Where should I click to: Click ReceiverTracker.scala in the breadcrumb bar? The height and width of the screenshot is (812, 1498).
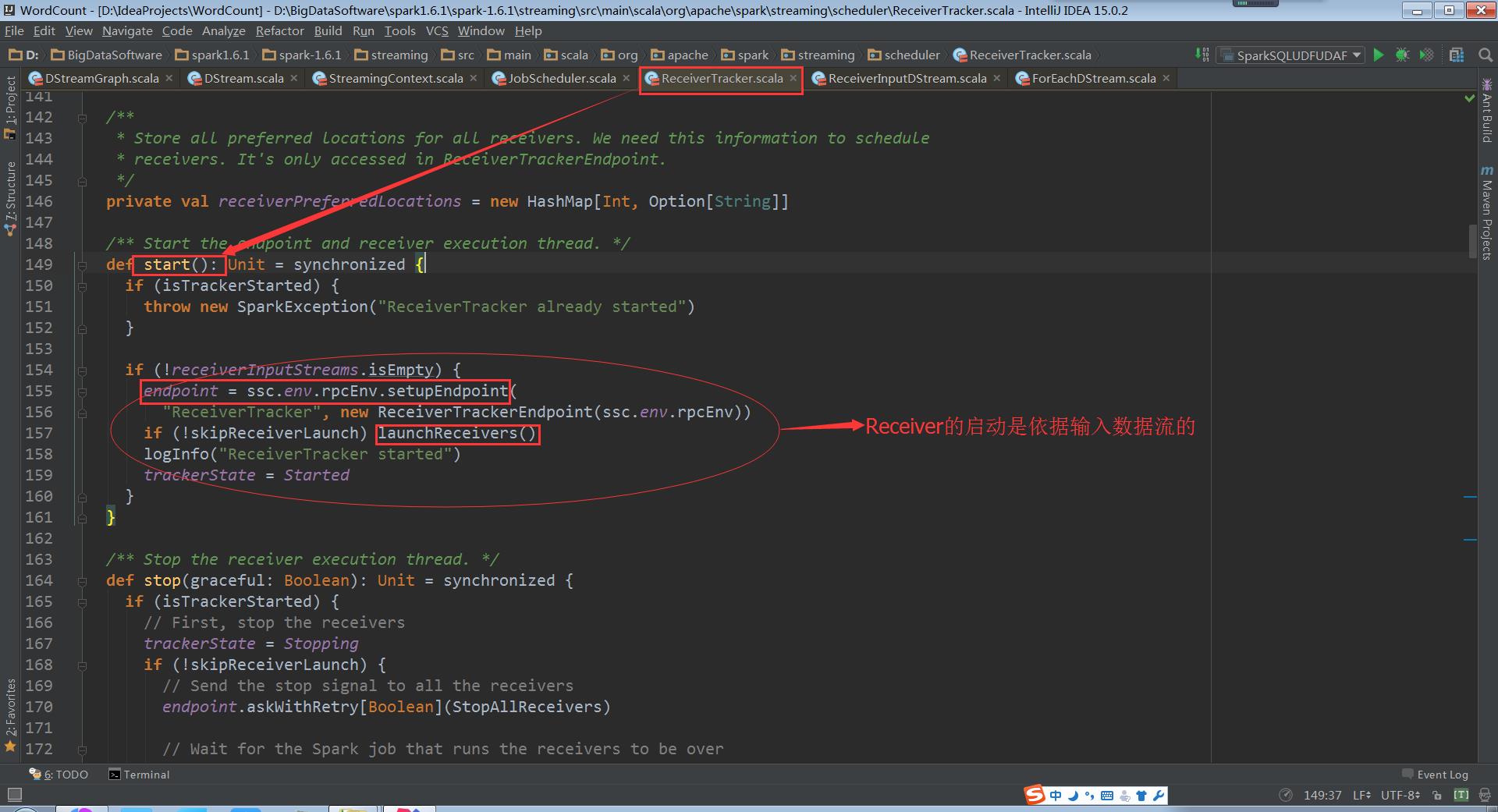click(x=1022, y=55)
